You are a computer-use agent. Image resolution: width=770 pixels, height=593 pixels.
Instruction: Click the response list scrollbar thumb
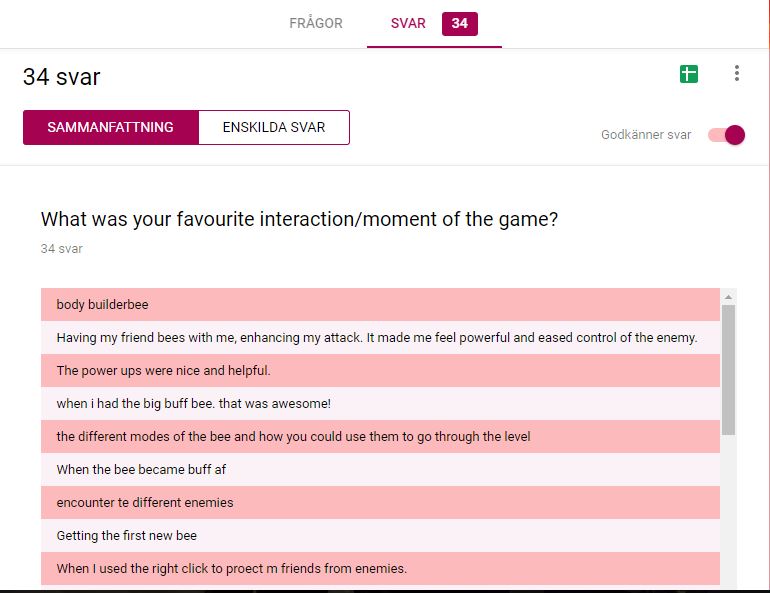pos(728,370)
